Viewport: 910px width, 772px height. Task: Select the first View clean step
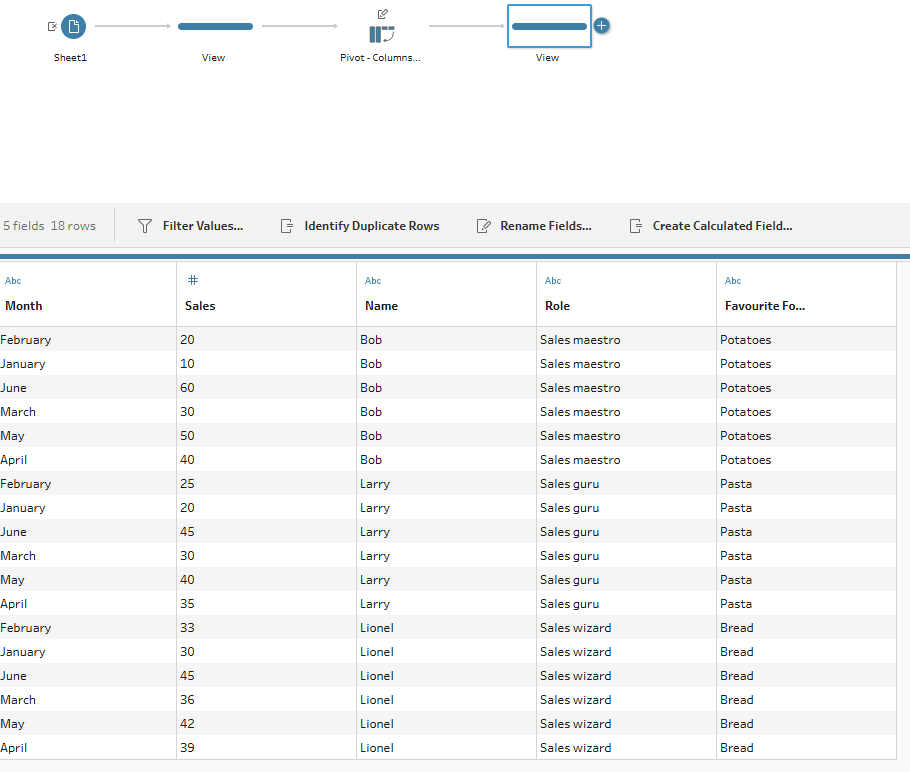click(x=215, y=27)
